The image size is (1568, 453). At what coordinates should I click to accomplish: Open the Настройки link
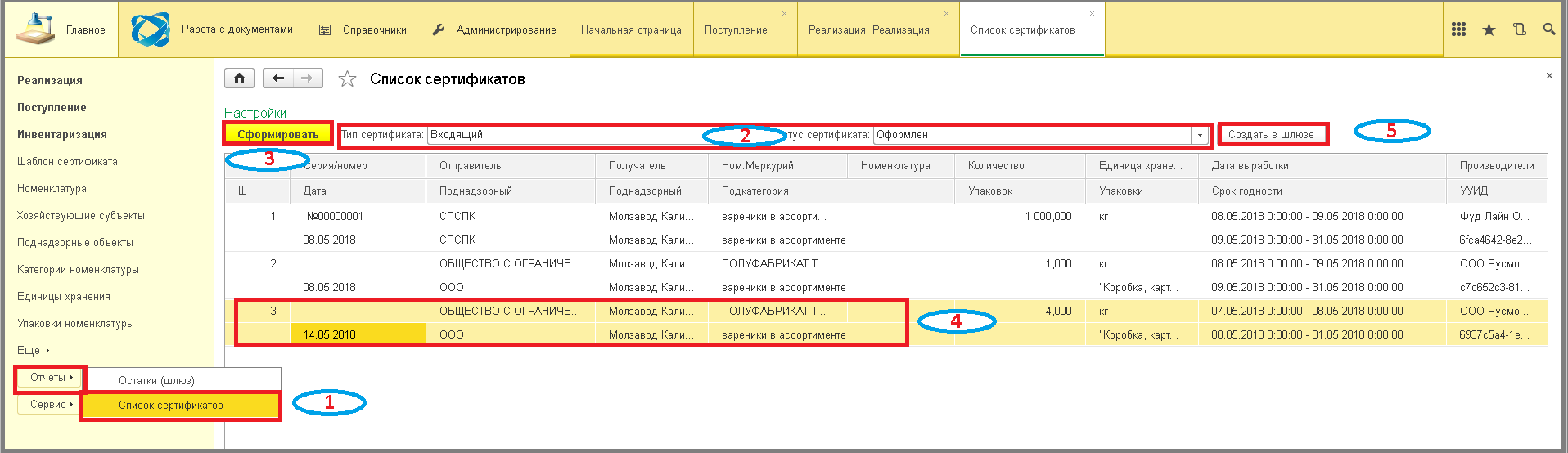tap(255, 113)
